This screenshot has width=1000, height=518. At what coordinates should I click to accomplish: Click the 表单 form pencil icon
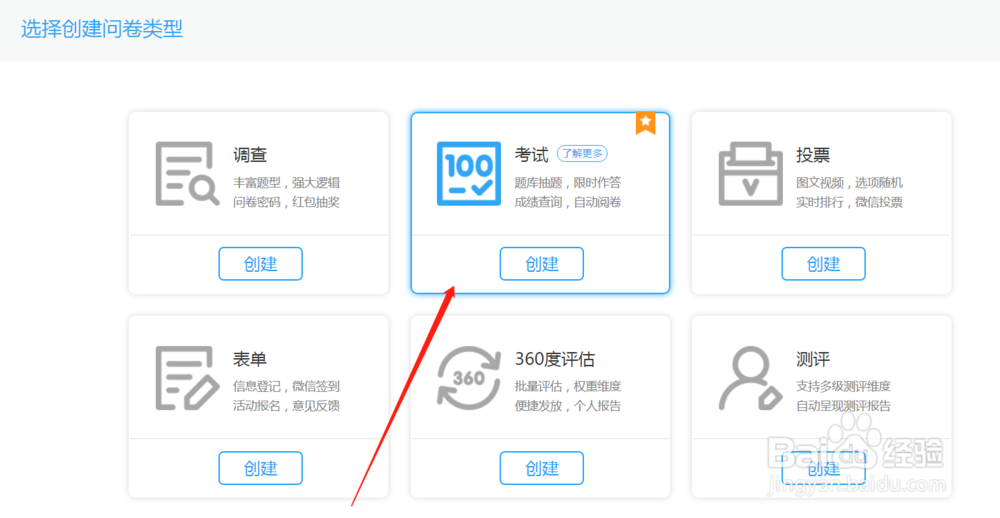[x=187, y=378]
